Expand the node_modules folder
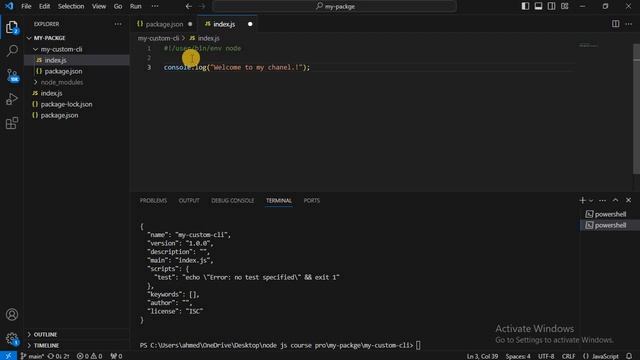This screenshot has width=640, height=360. tap(77, 82)
